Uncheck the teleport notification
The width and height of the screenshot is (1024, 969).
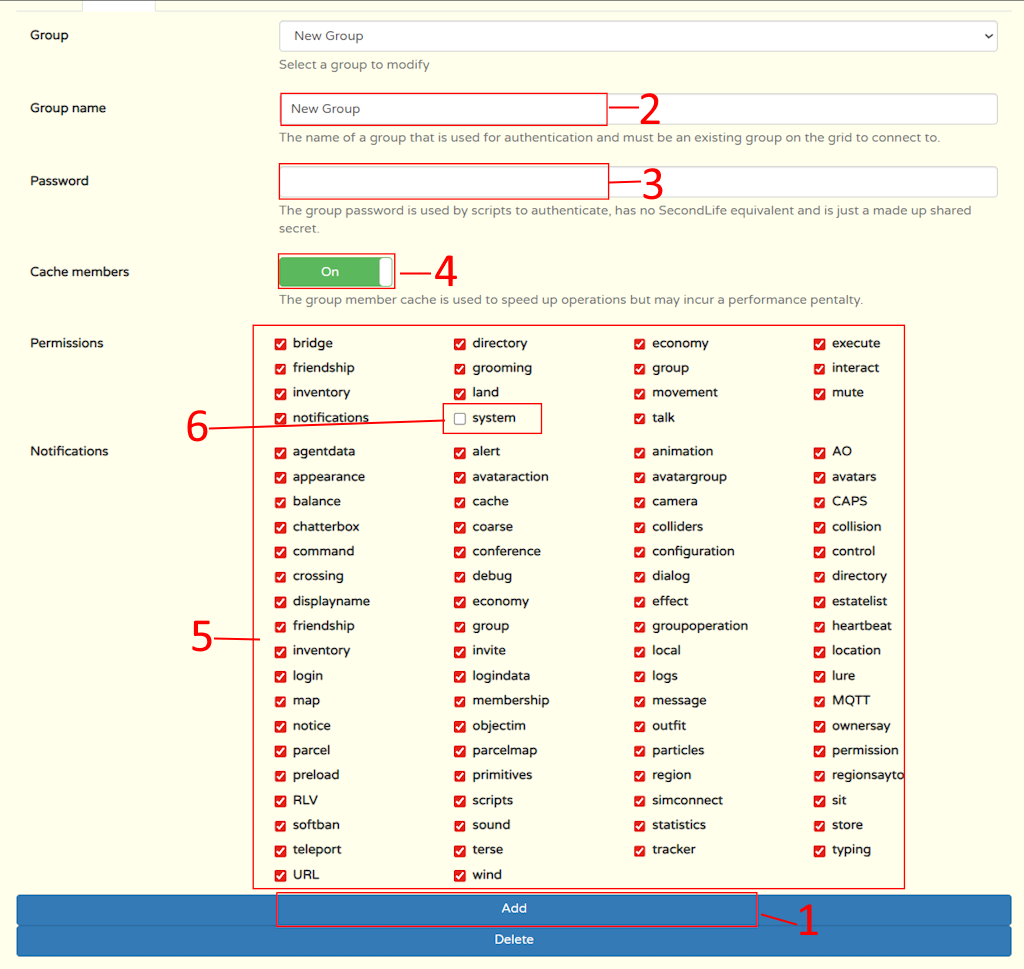pos(281,850)
